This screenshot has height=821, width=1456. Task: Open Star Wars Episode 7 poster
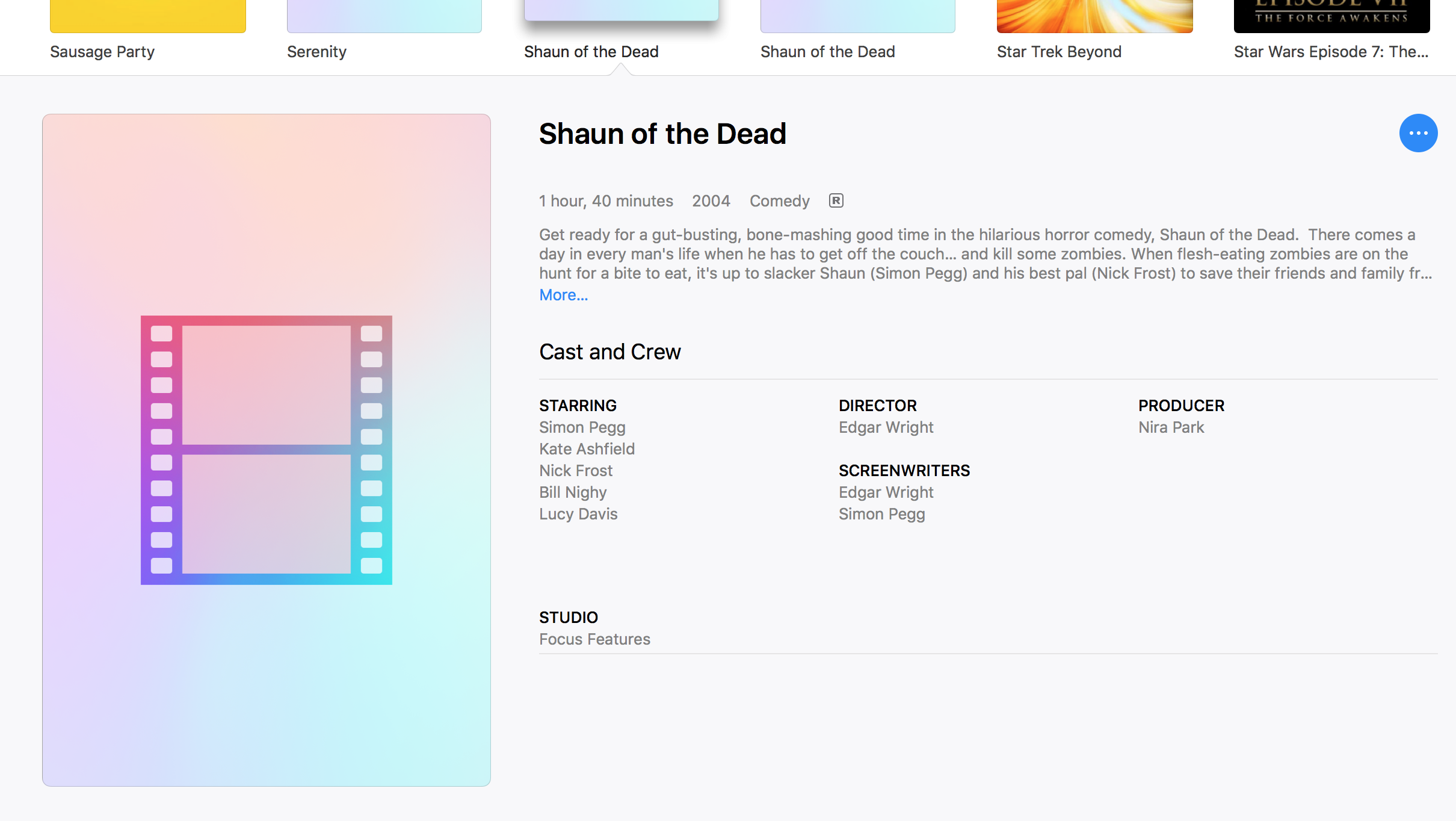1331,16
